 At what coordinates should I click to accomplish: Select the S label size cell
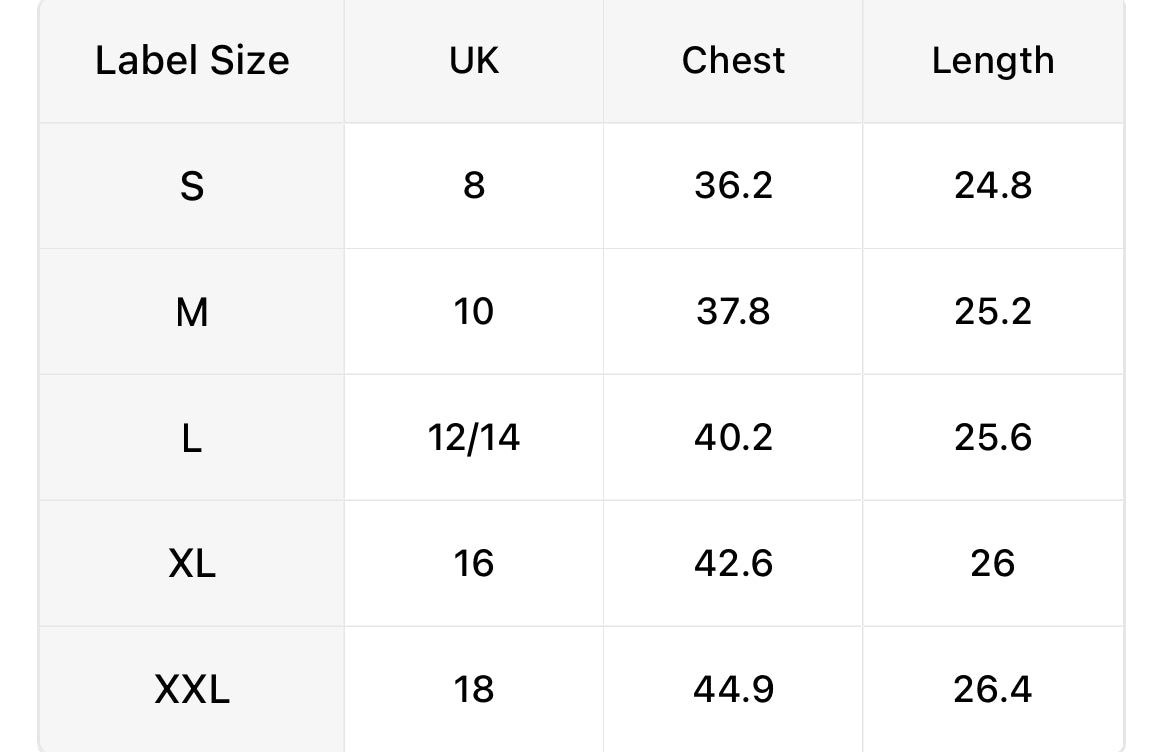coord(192,186)
